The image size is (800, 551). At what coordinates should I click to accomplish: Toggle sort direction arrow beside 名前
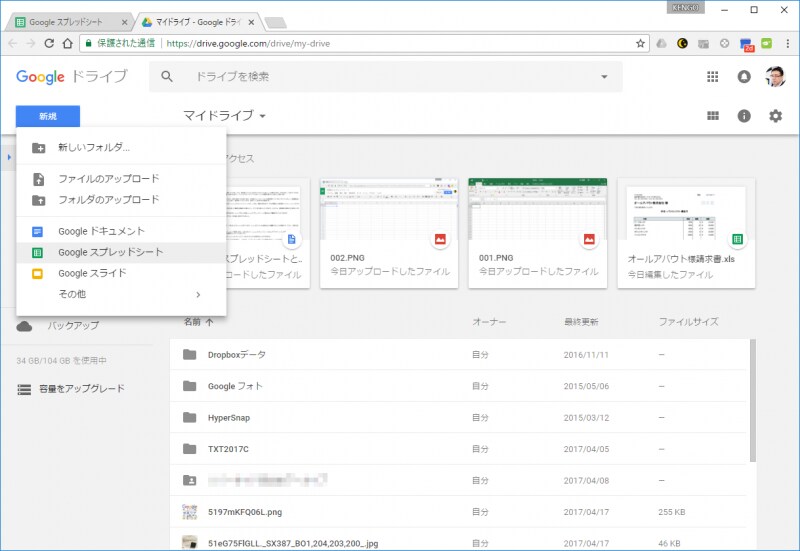(209, 322)
